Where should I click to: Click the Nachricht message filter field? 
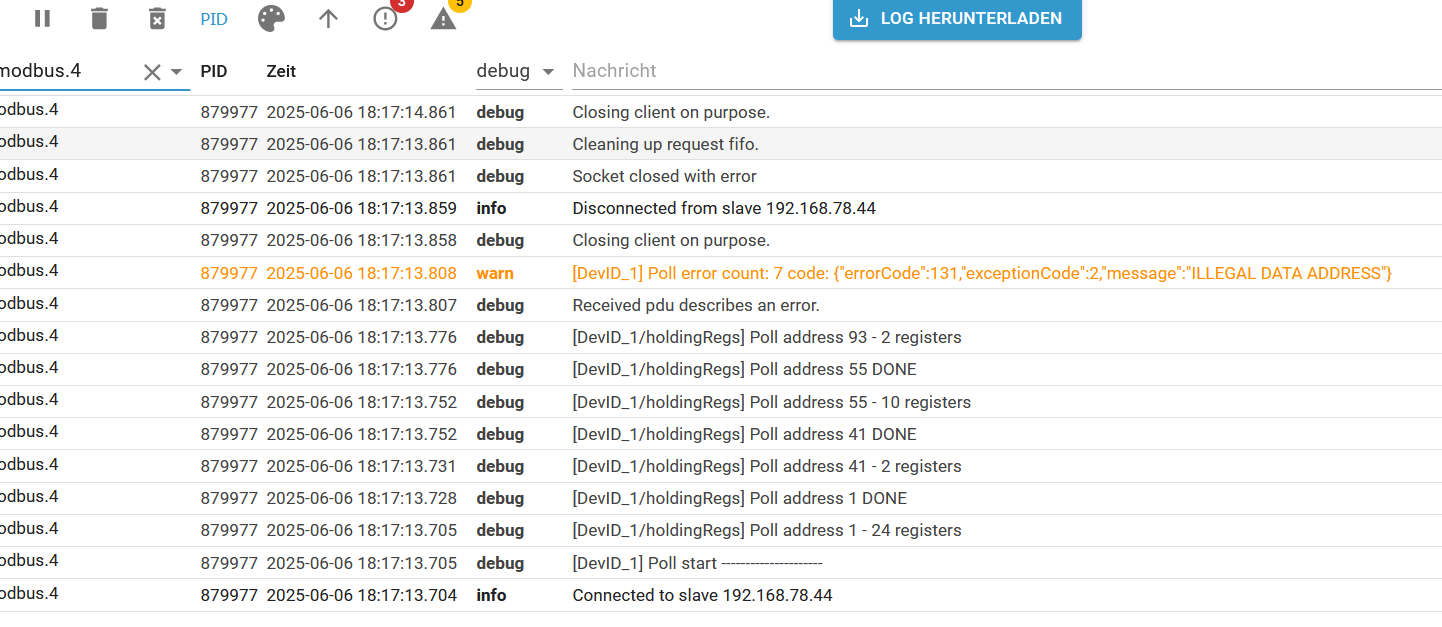1000,71
